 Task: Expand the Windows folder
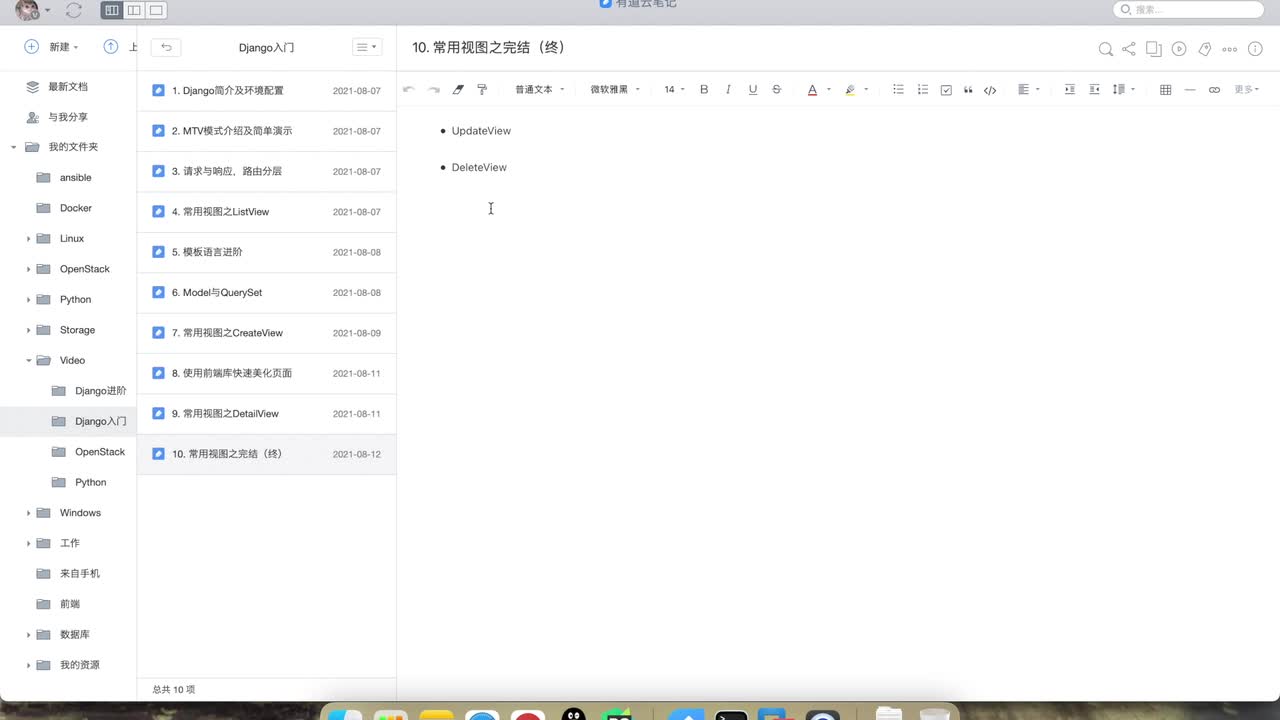pyautogui.click(x=28, y=513)
